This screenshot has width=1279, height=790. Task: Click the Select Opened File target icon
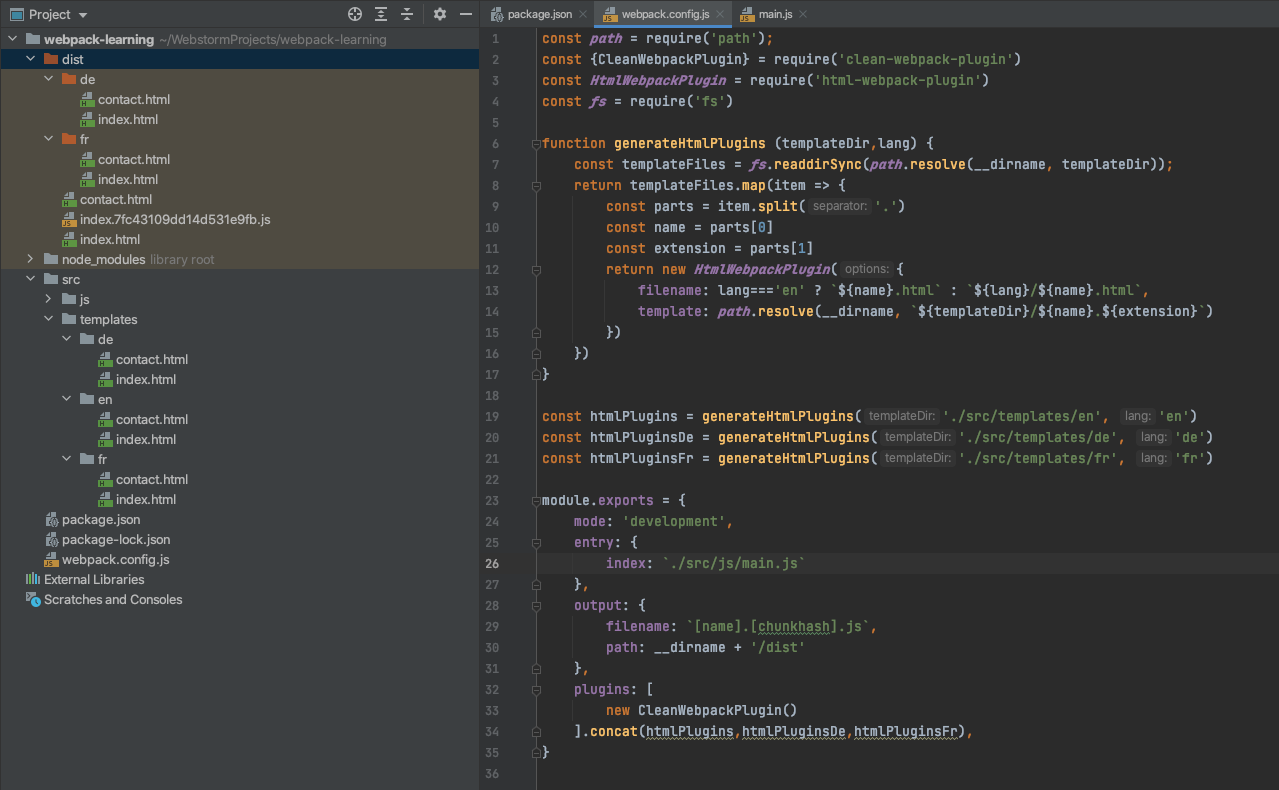click(354, 14)
